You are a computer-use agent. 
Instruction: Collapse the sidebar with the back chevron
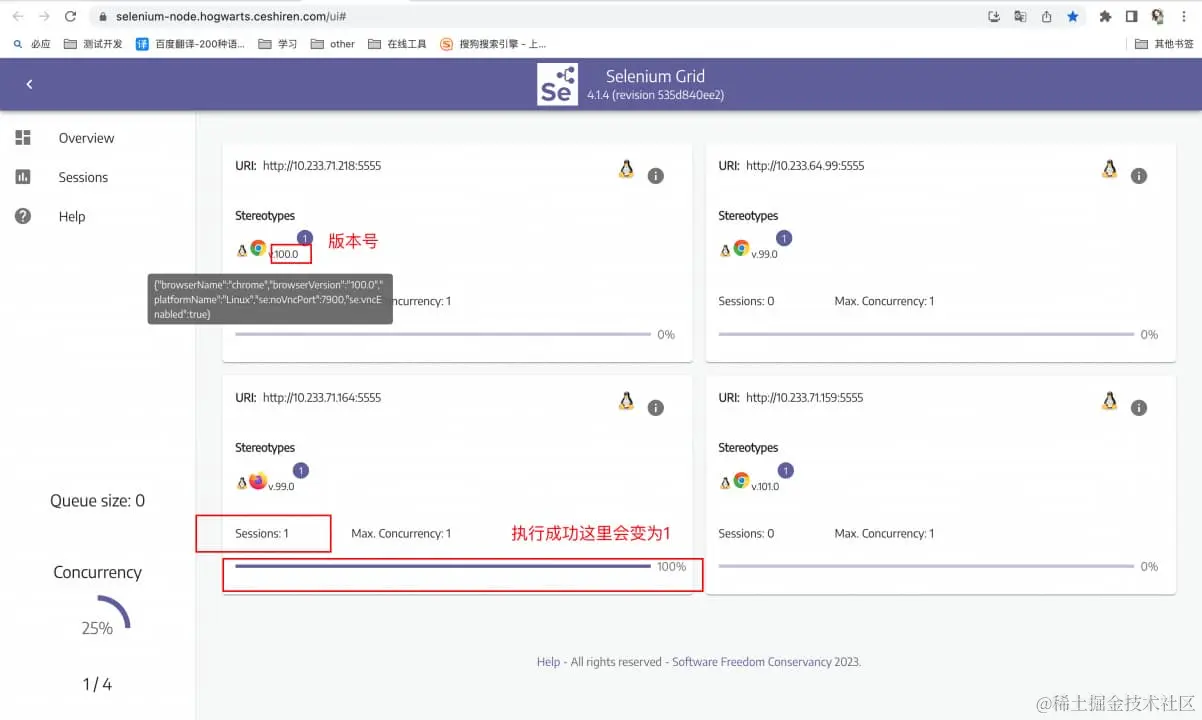[29, 84]
